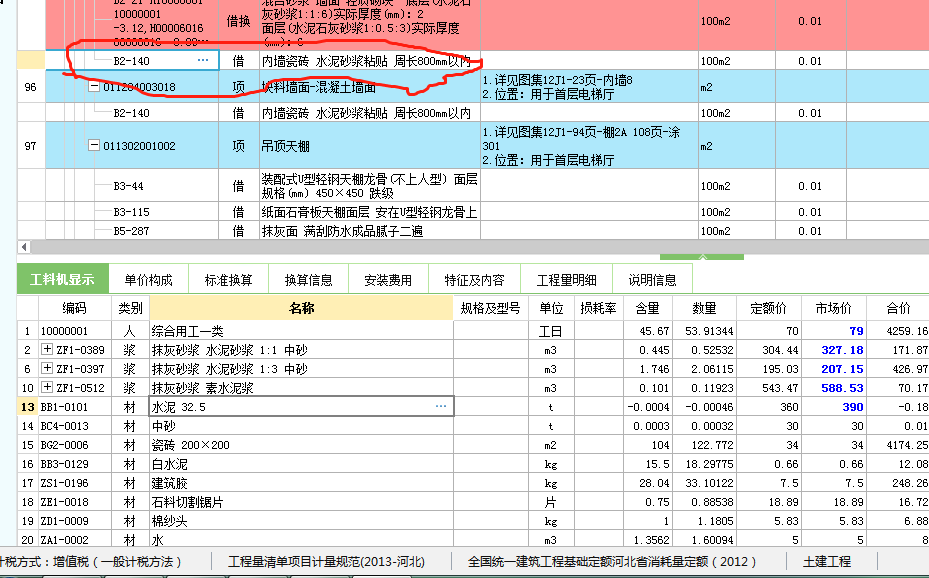This screenshot has height=578, width=929.
Task: Click the 吊顶天棚 name cell
Action: point(370,146)
